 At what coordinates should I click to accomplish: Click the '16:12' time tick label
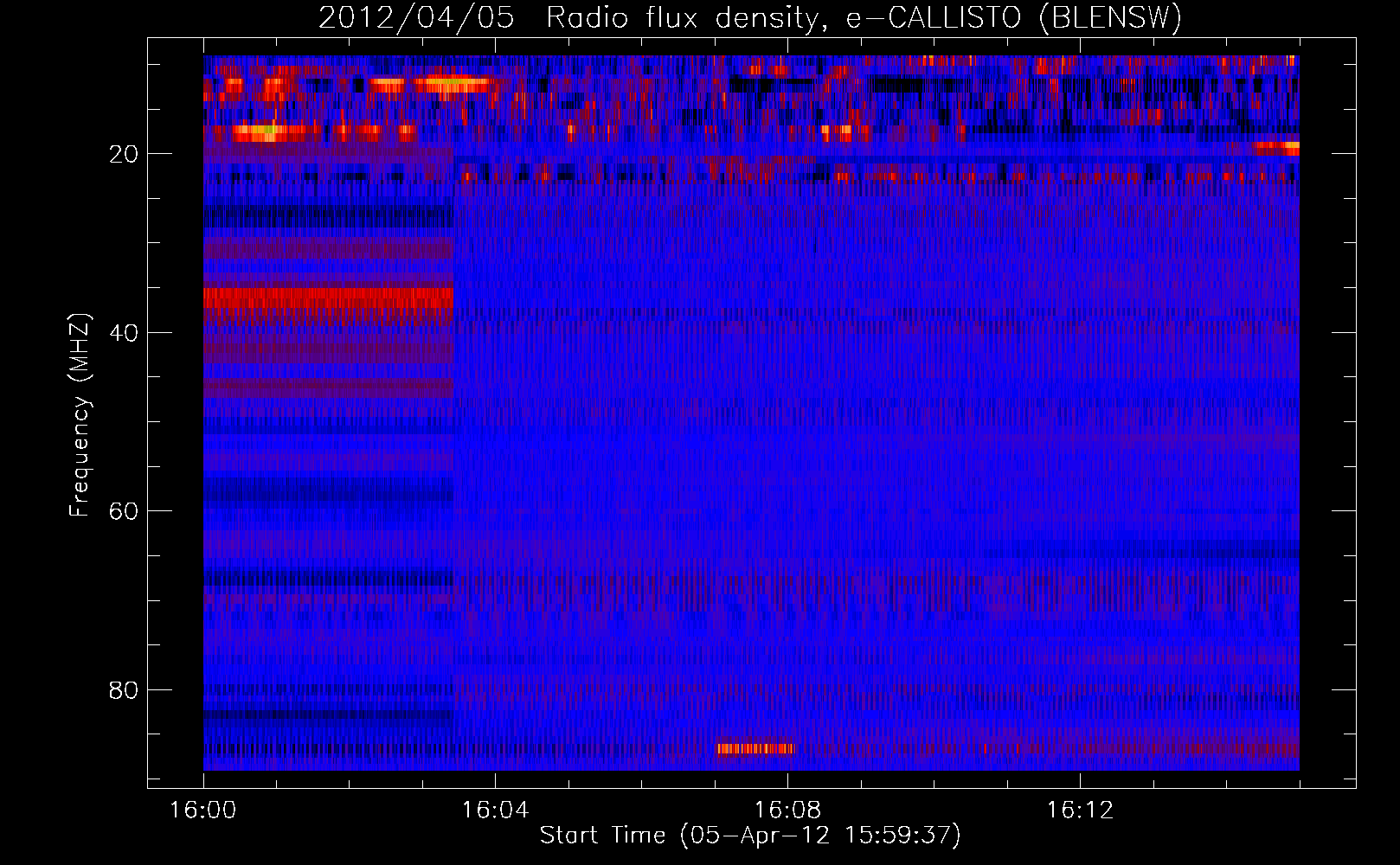coord(1080,811)
